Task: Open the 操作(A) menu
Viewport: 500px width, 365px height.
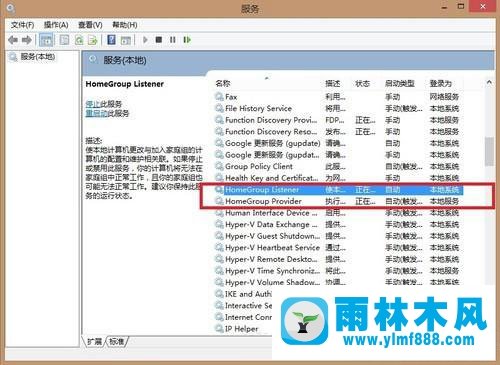Action: pos(56,25)
